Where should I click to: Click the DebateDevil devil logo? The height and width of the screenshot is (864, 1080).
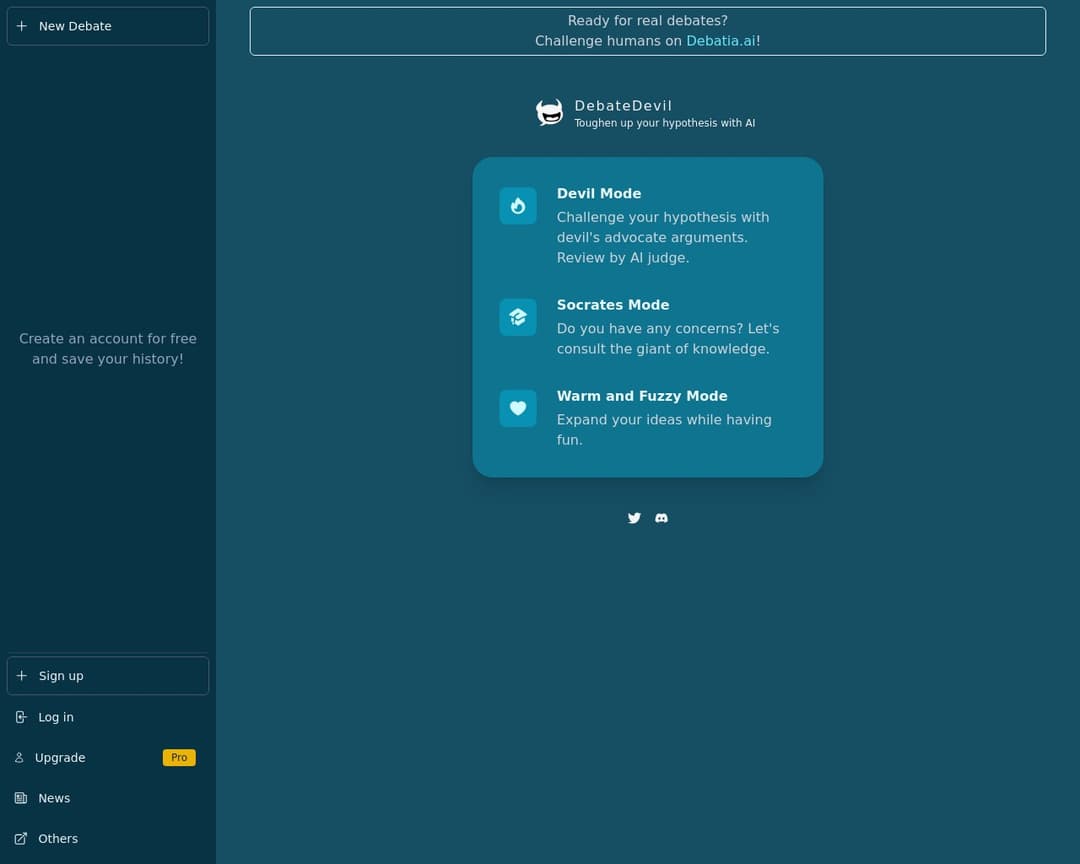[x=549, y=113]
